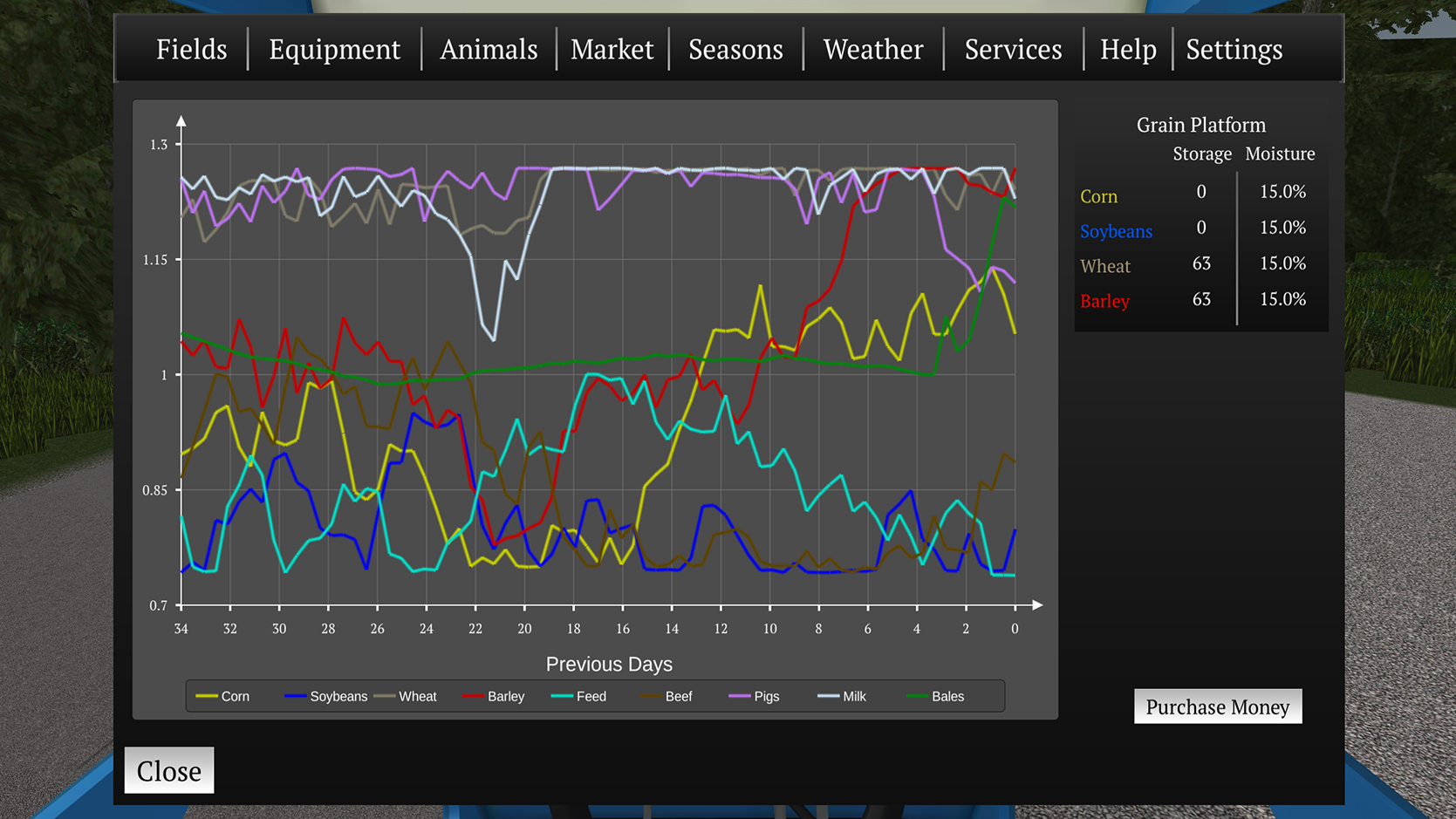Image resolution: width=1456 pixels, height=819 pixels.
Task: Go to the Seasons tab
Action: click(x=735, y=50)
